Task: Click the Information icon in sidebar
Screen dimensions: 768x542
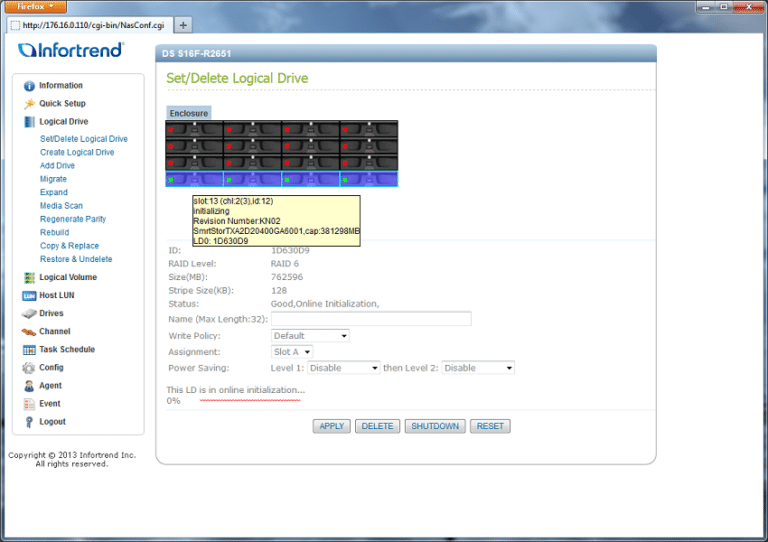Action: pyautogui.click(x=29, y=86)
